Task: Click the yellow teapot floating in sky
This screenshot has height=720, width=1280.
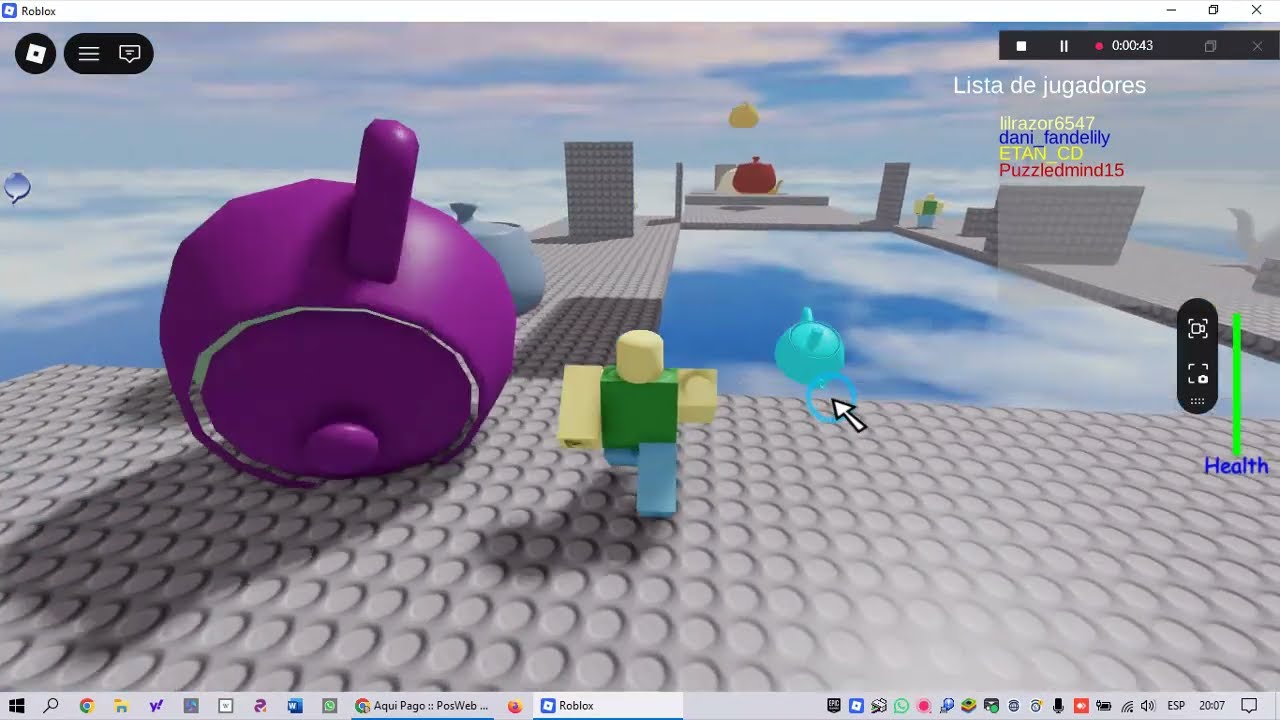Action: coord(743,116)
